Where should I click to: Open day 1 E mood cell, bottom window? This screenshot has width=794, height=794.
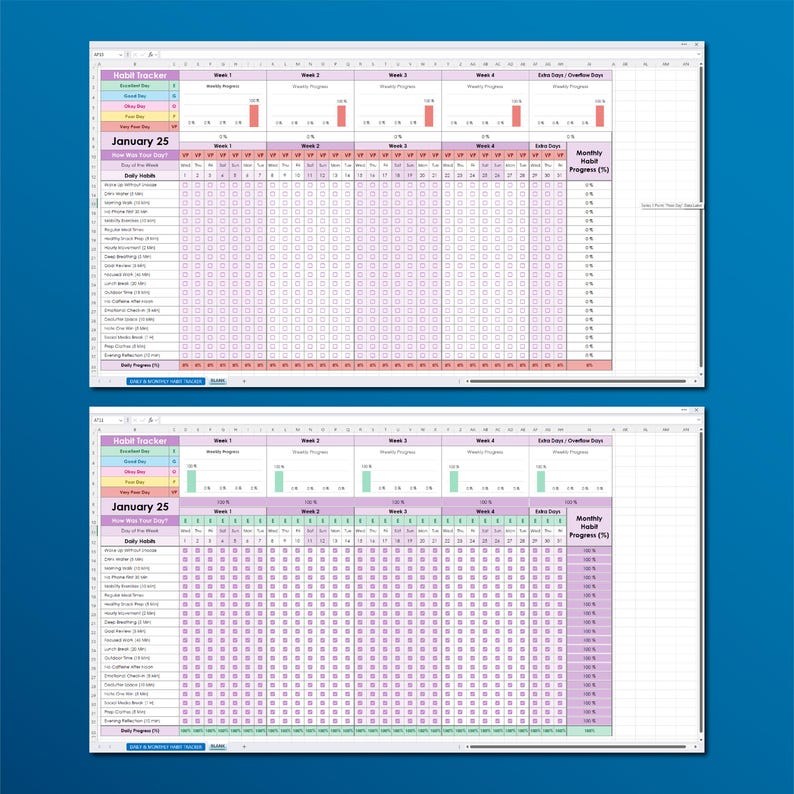pos(185,521)
